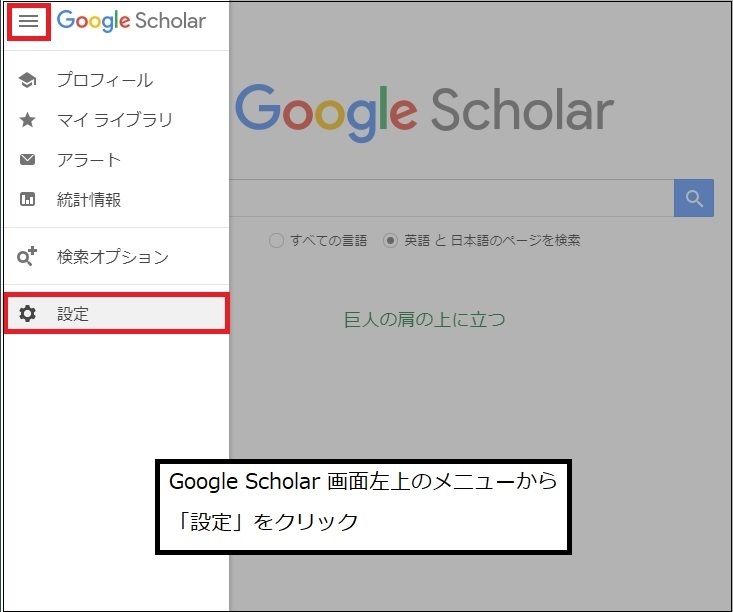Click the search text input field

click(450, 198)
